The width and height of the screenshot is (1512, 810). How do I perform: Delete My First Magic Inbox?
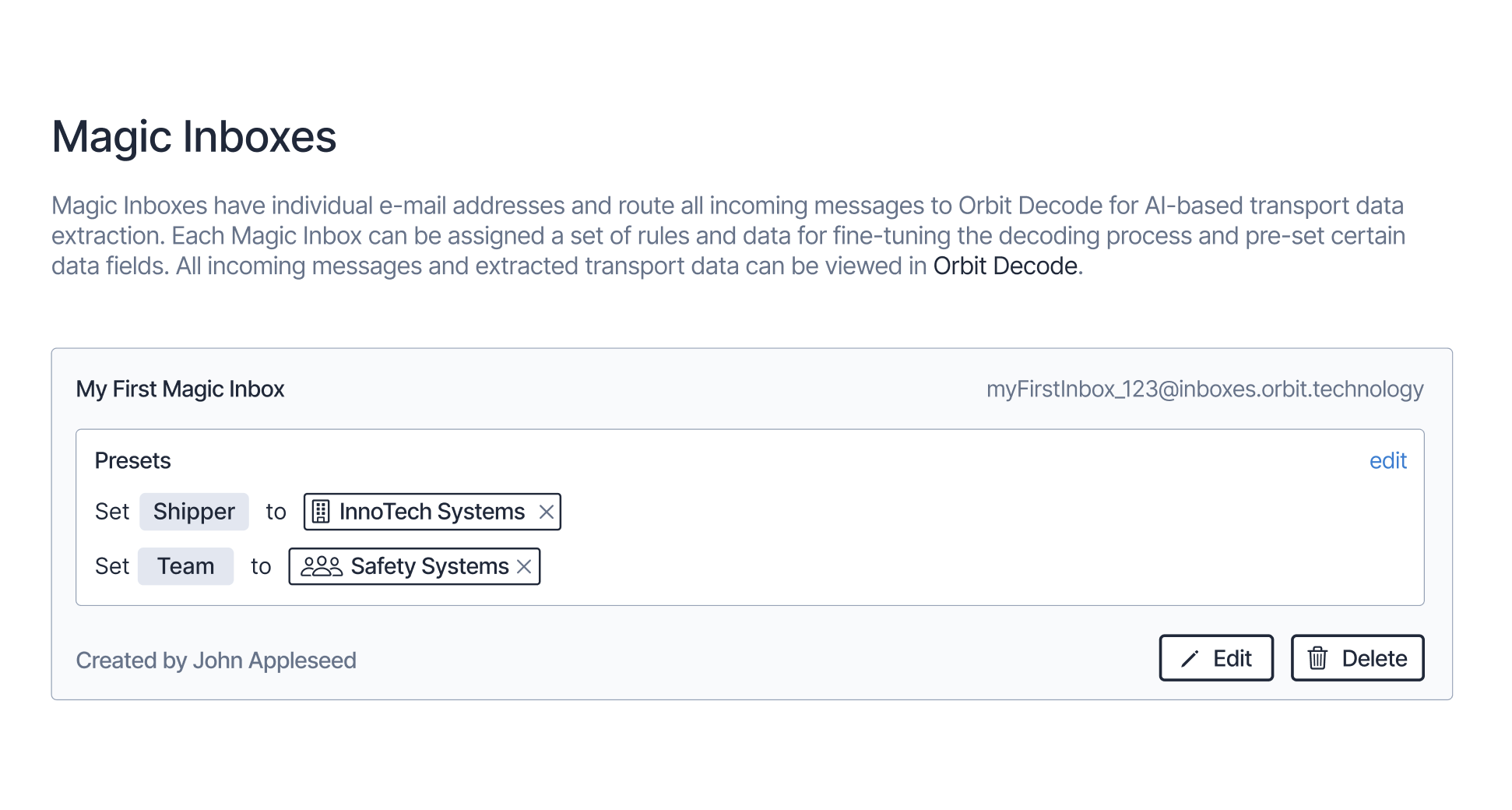[x=1357, y=658]
